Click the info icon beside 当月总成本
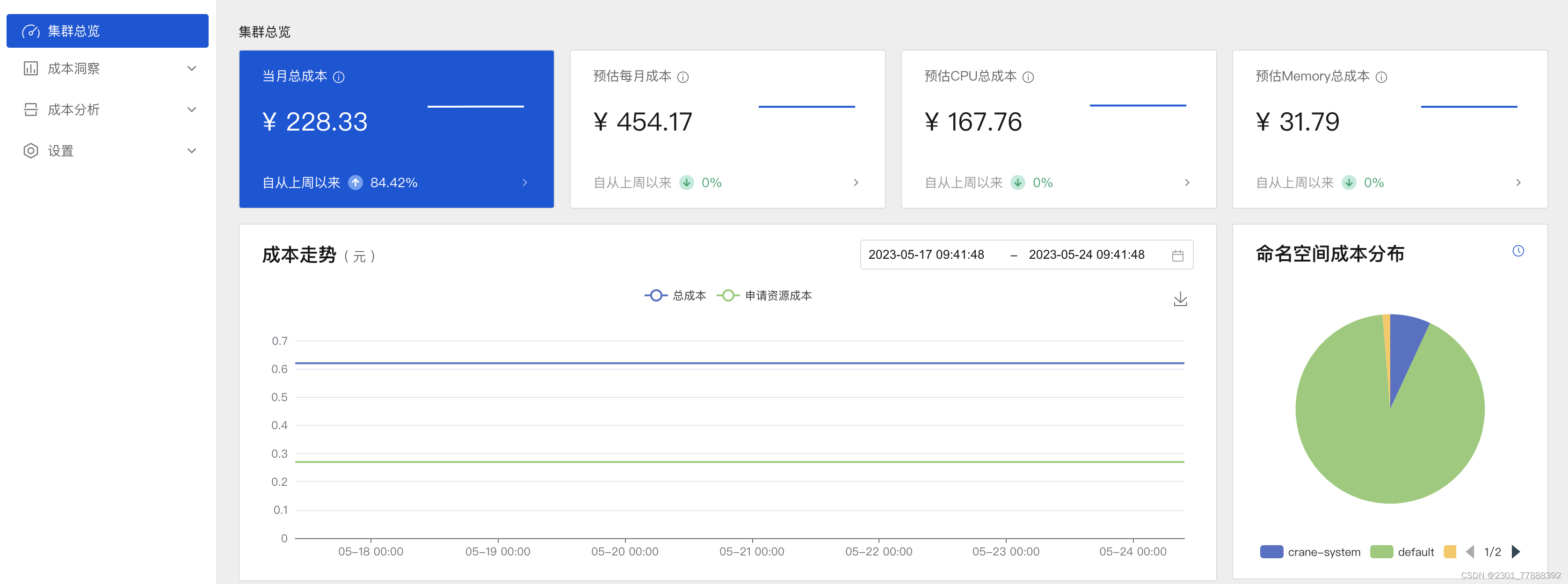Image resolution: width=1568 pixels, height=584 pixels. pyautogui.click(x=339, y=77)
